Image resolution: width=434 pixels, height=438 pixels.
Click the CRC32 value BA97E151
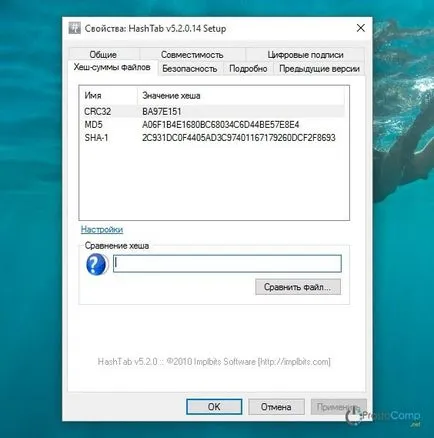(x=162, y=111)
